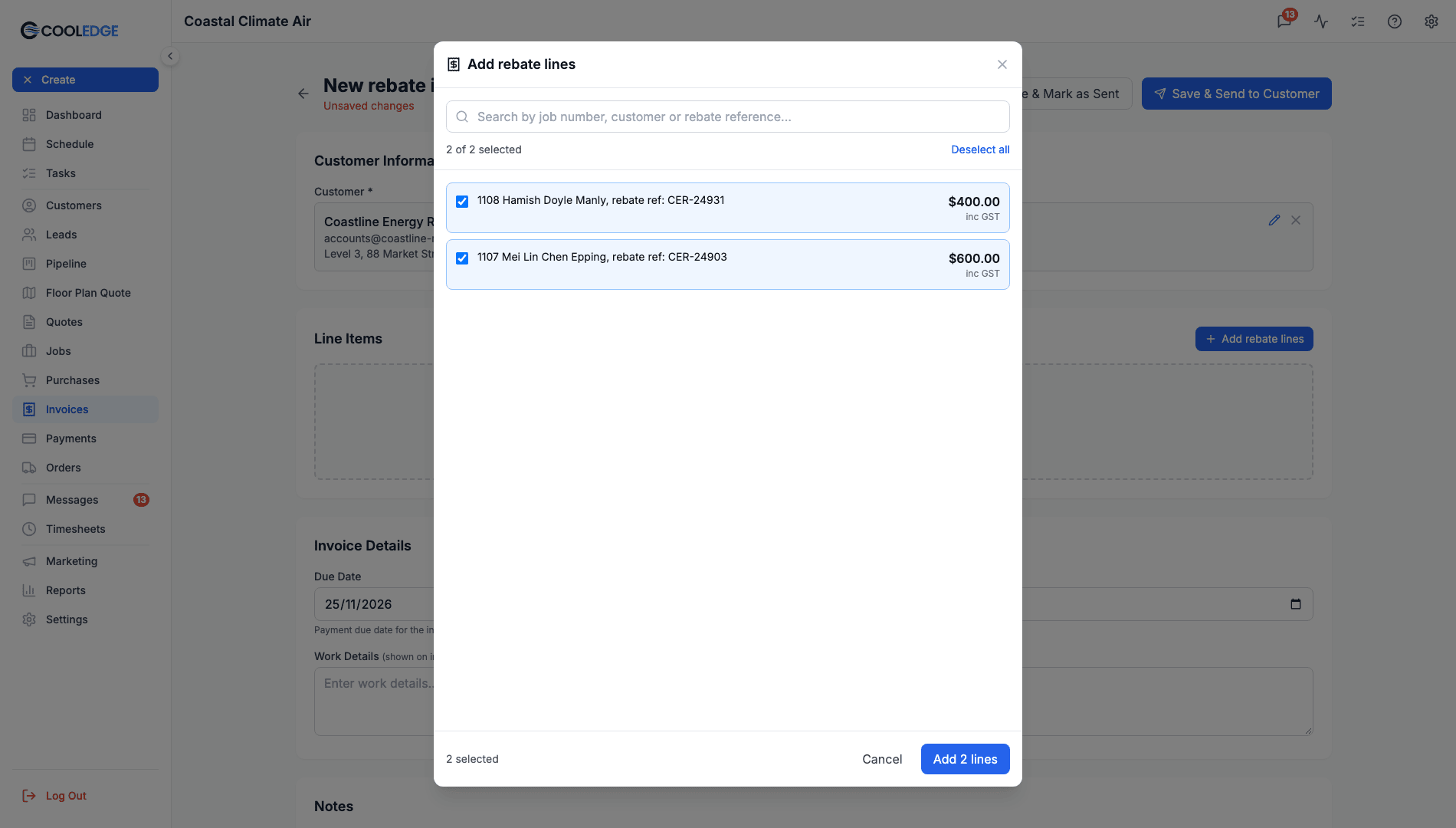Open the Due Date calendar picker icon
The height and width of the screenshot is (828, 1456).
(x=1296, y=604)
